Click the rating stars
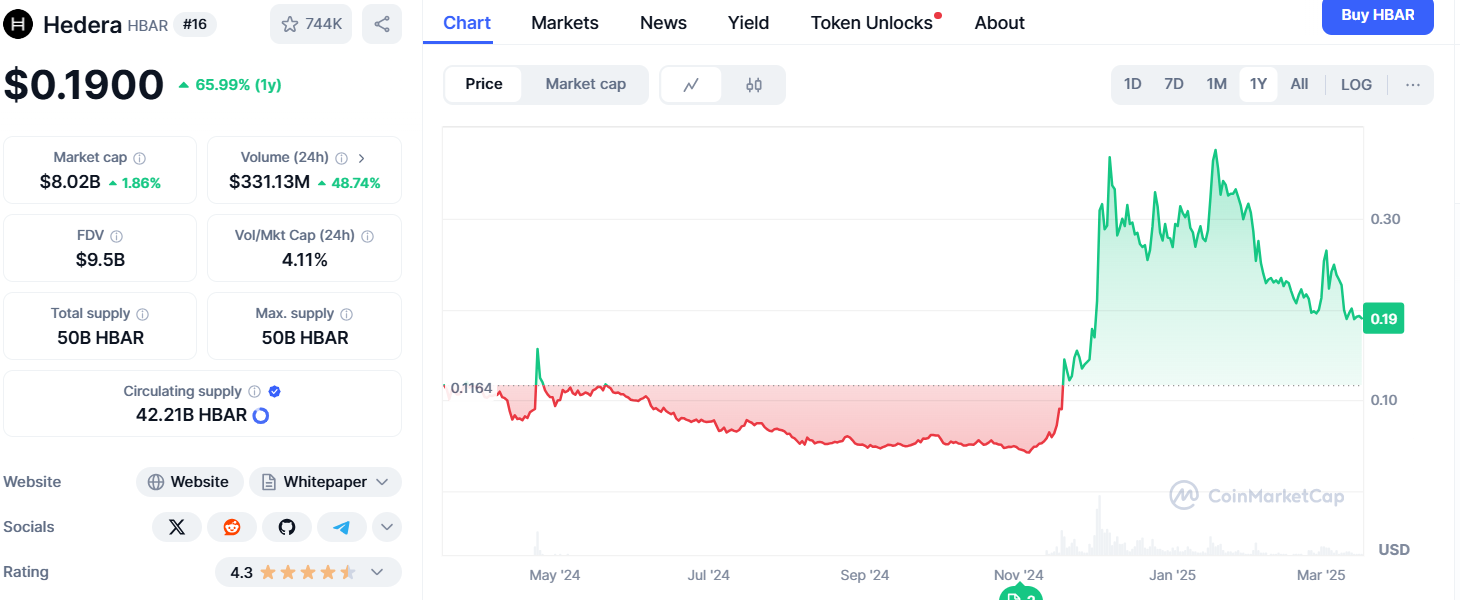The width and height of the screenshot is (1460, 600). [x=307, y=573]
